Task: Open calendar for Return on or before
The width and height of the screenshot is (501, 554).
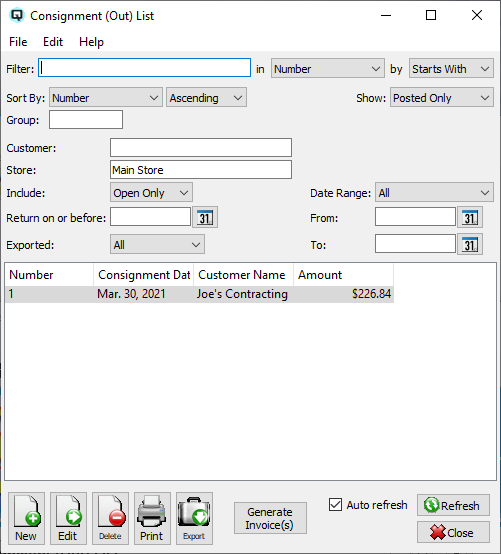Action: point(205,217)
